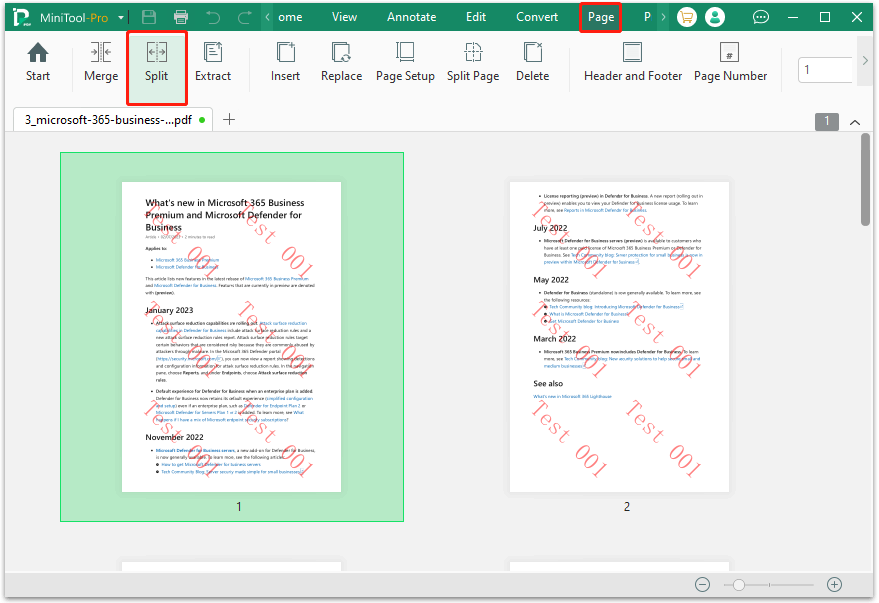Collapse the panel with the up chevron
The height and width of the screenshot is (603, 879).
(x=855, y=122)
